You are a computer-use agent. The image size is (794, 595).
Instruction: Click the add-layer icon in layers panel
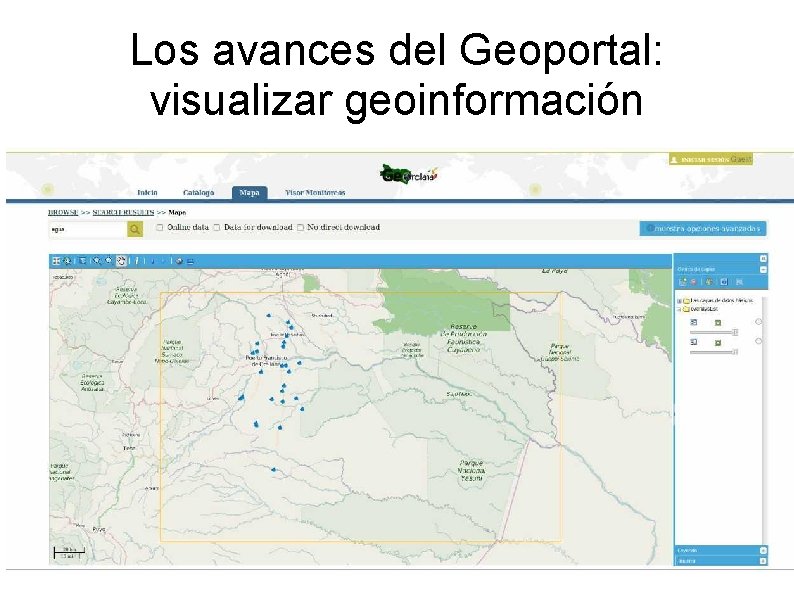tap(683, 282)
